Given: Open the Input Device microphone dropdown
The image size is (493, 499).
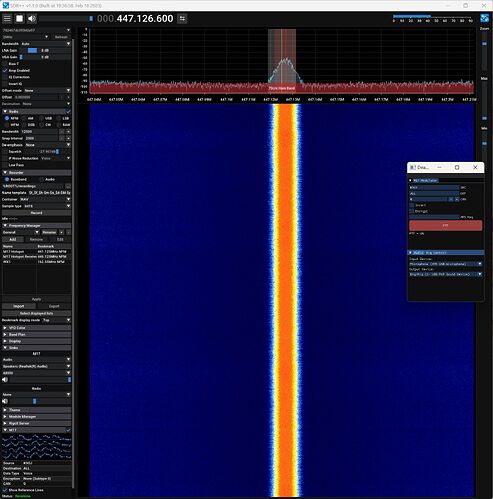Looking at the screenshot, I should click(x=446, y=264).
